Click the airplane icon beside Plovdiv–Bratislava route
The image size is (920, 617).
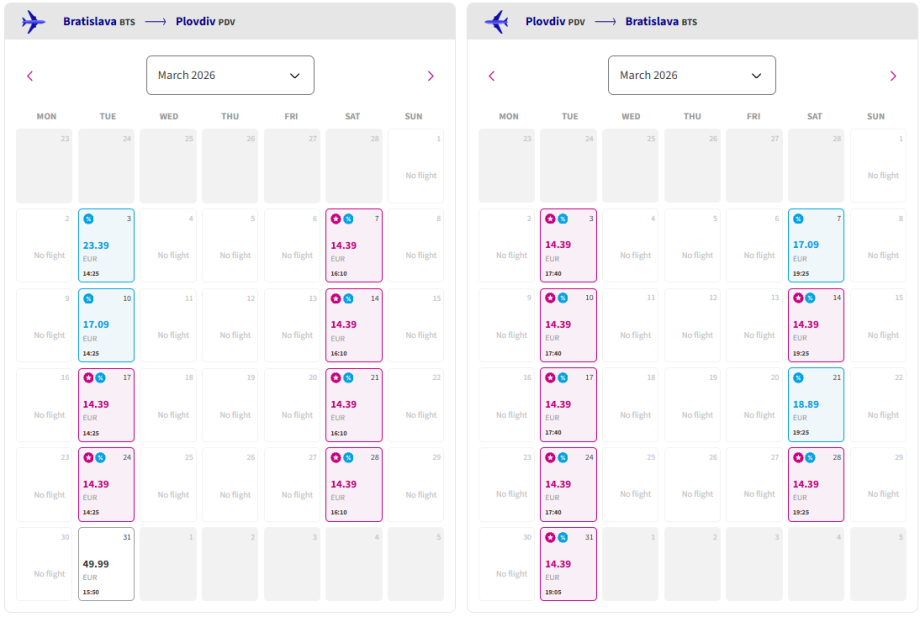496,21
